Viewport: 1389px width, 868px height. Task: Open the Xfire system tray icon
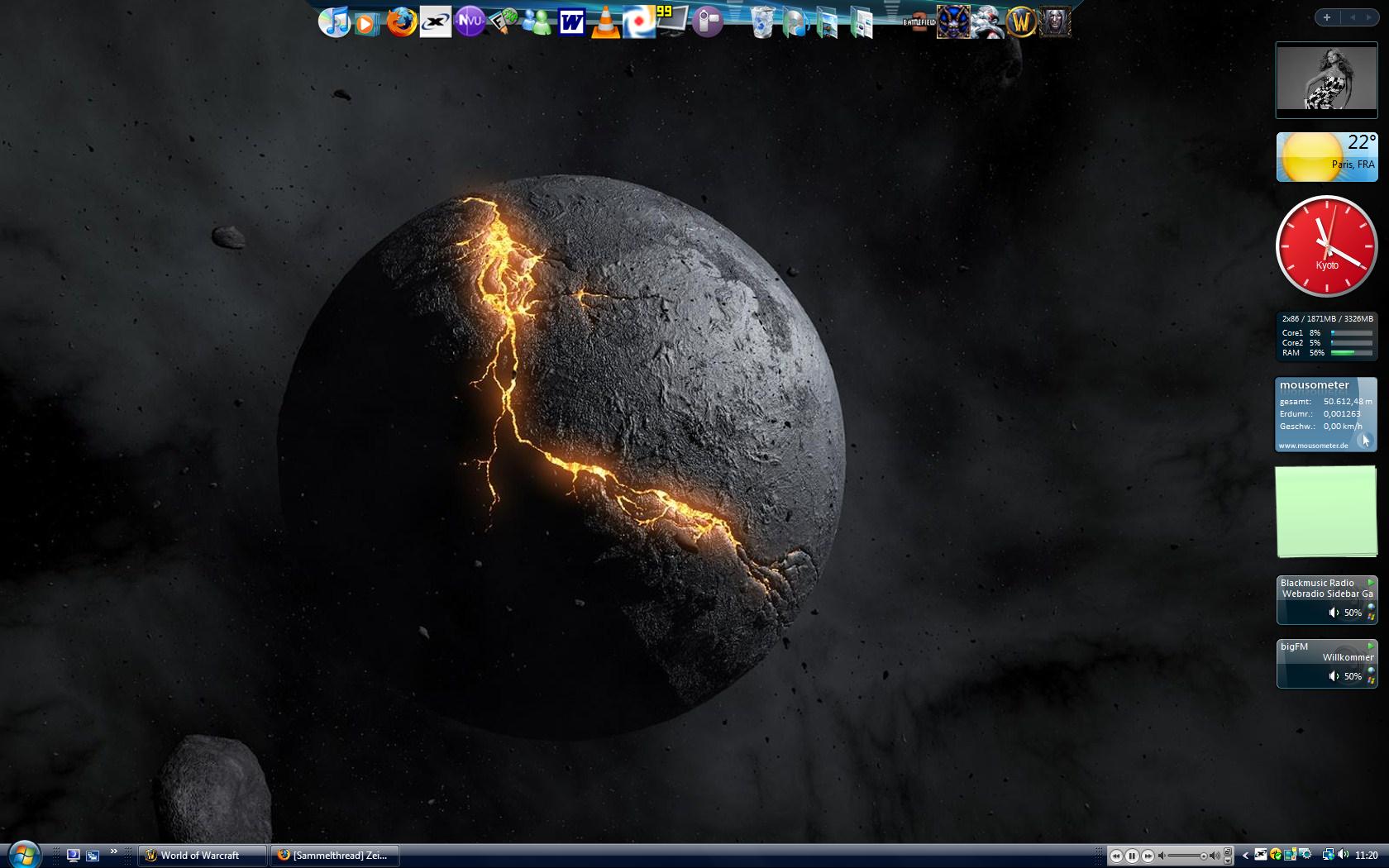1261,855
